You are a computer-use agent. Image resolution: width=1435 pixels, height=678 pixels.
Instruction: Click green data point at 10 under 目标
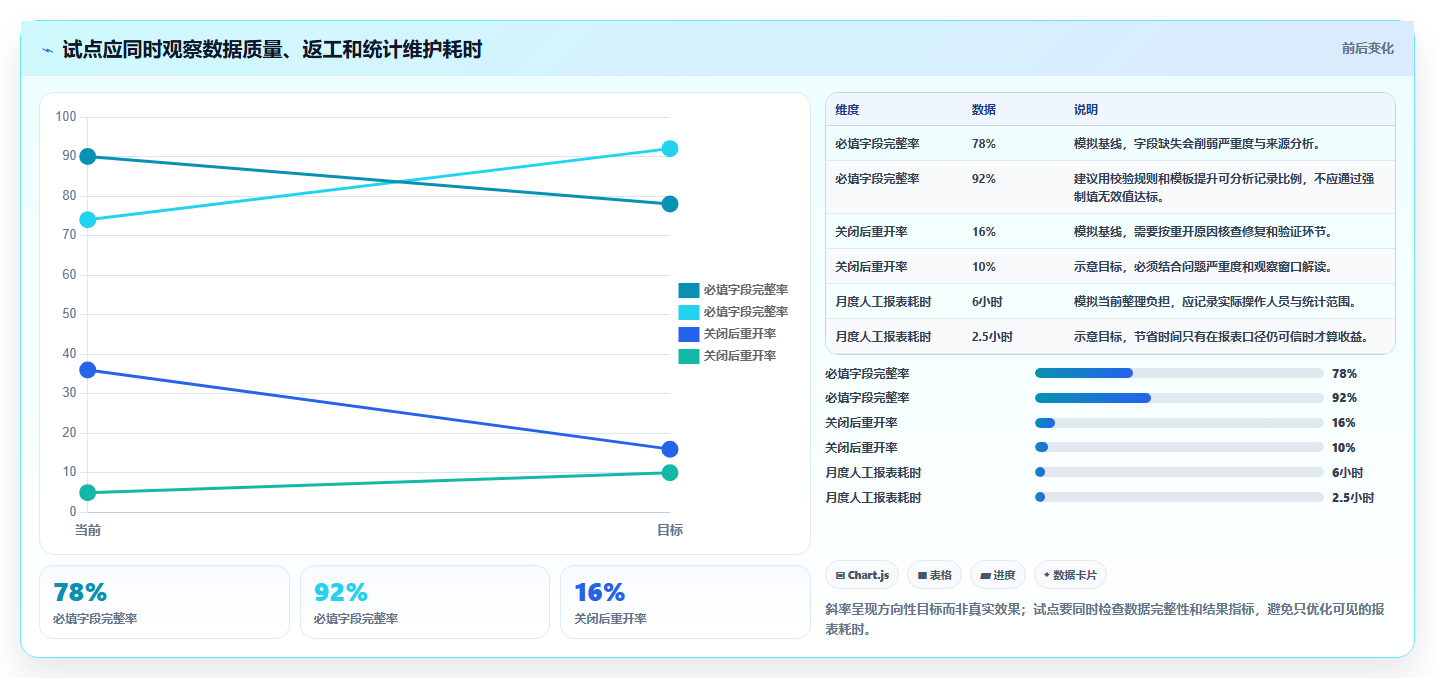670,472
